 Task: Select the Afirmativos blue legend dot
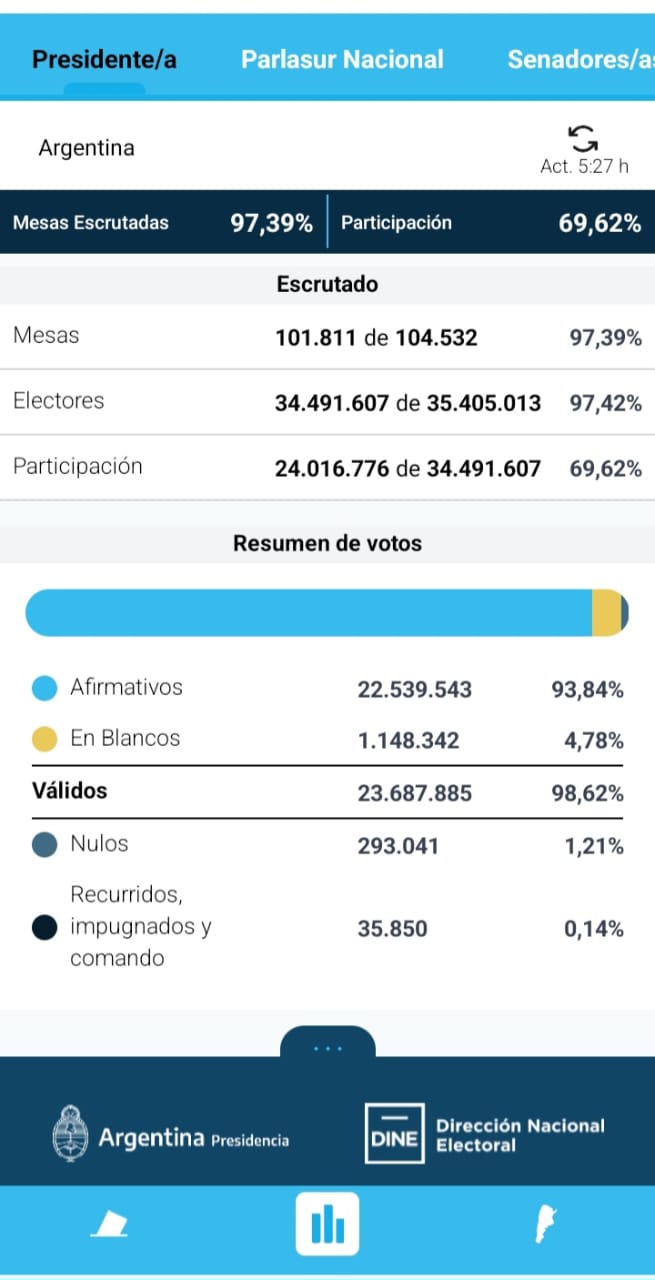click(x=40, y=687)
